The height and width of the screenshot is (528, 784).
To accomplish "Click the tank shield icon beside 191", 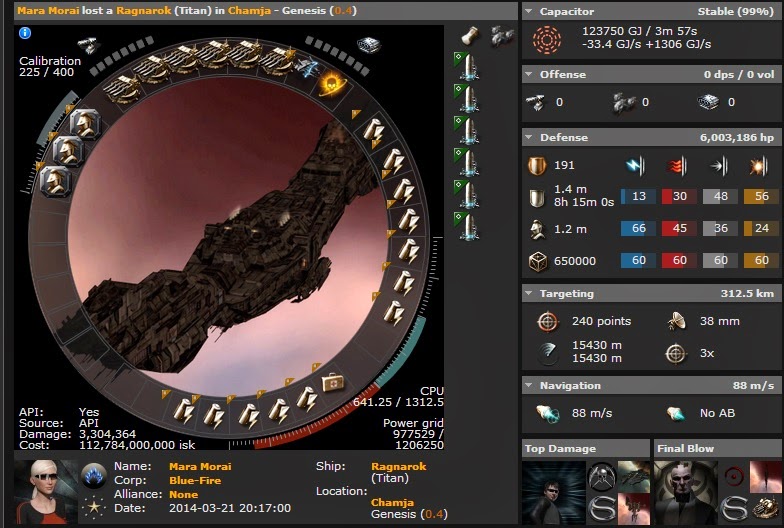I will coord(537,166).
